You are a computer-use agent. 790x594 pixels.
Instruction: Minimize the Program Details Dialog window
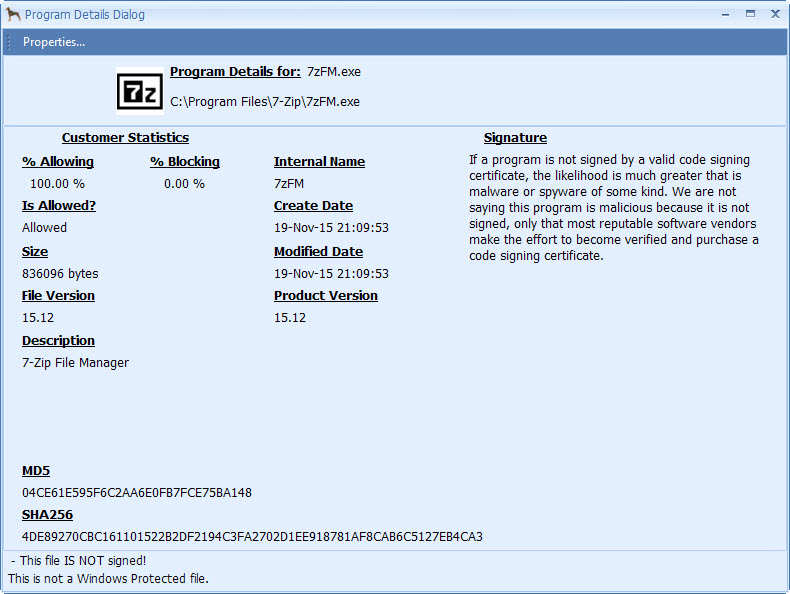tap(726, 15)
